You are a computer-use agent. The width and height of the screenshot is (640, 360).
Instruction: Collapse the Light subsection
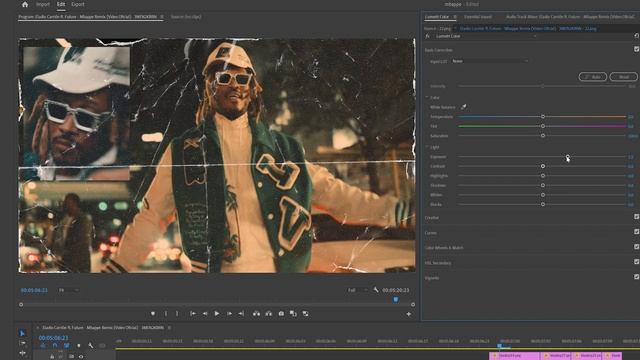point(427,147)
